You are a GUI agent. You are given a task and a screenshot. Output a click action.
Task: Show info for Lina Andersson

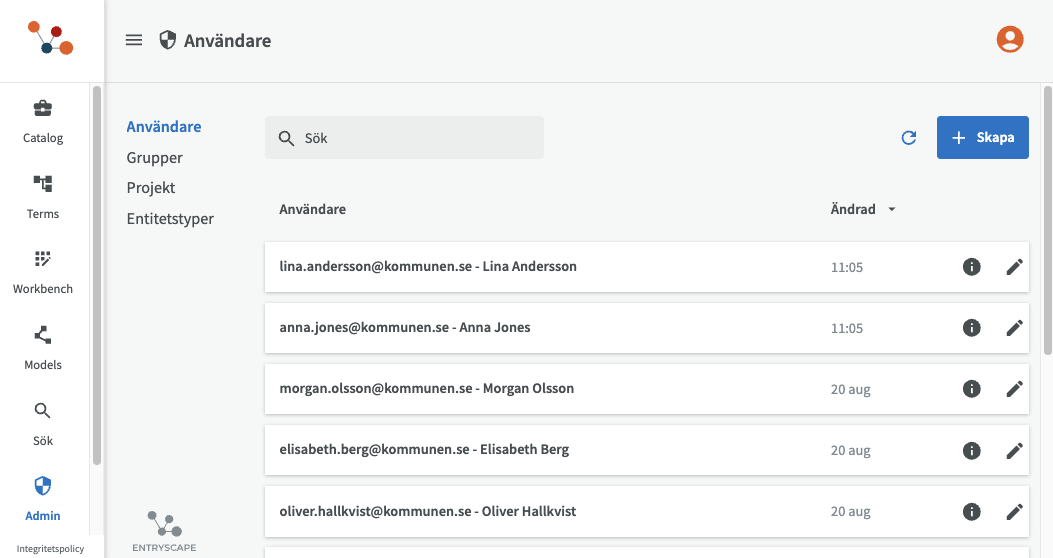point(971,267)
